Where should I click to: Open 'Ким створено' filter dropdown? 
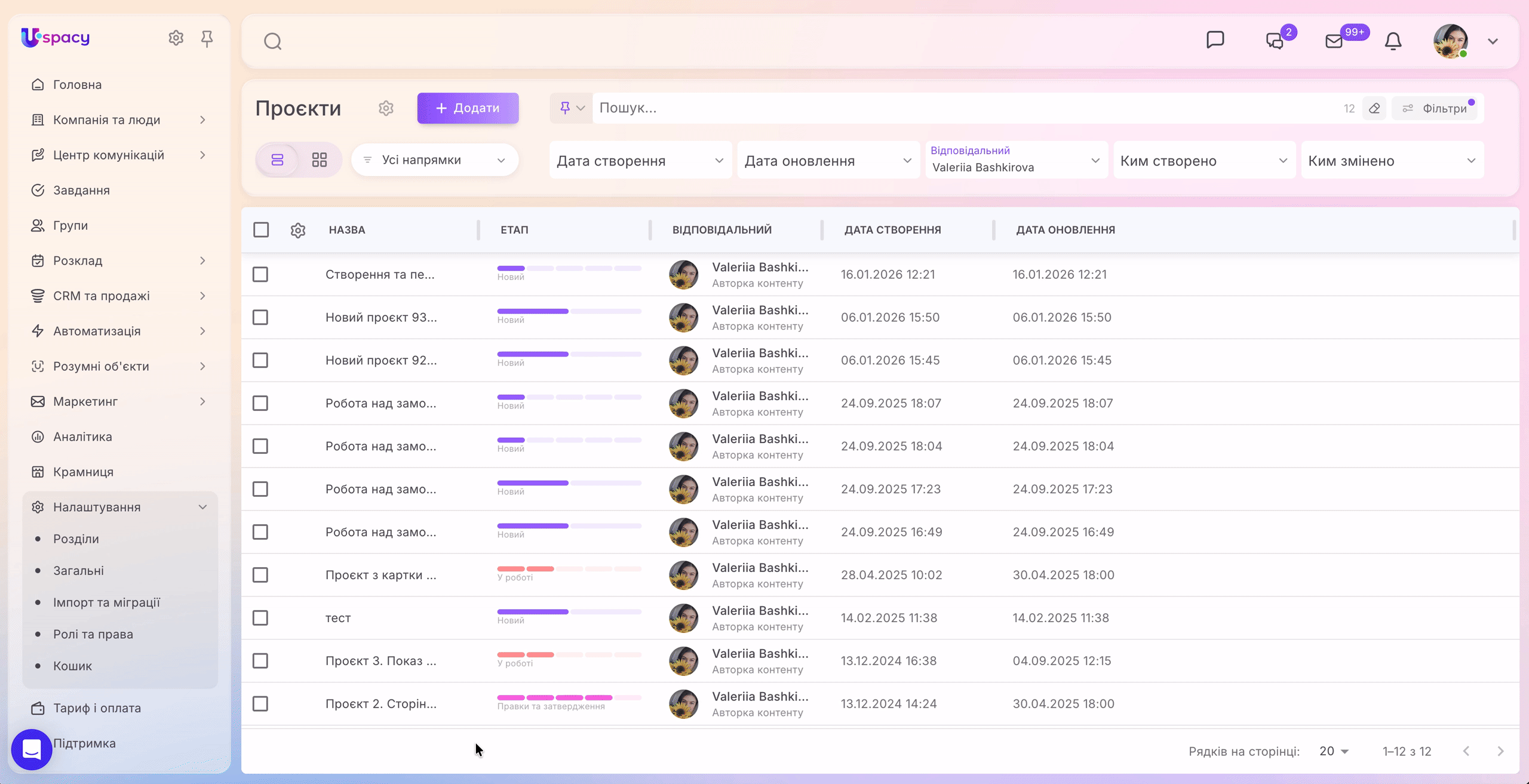point(1204,160)
